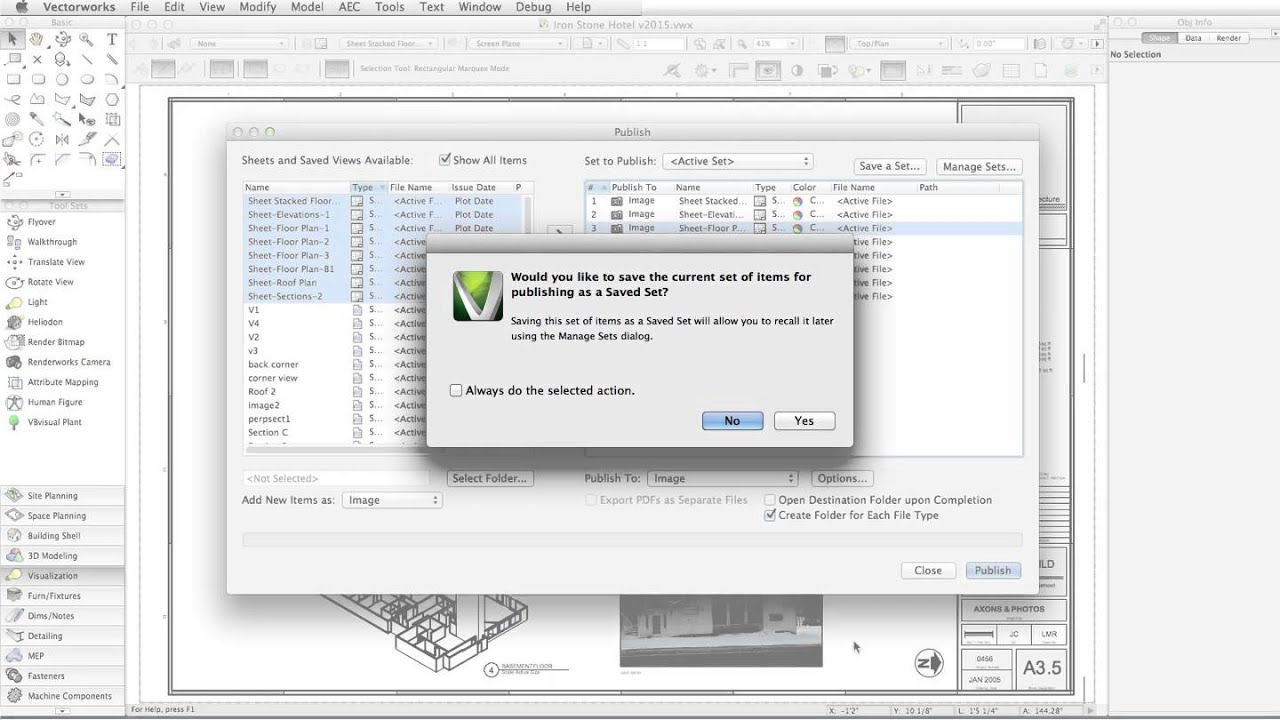Choose the Renderworks Camera tool
1280x720 pixels.
point(69,362)
